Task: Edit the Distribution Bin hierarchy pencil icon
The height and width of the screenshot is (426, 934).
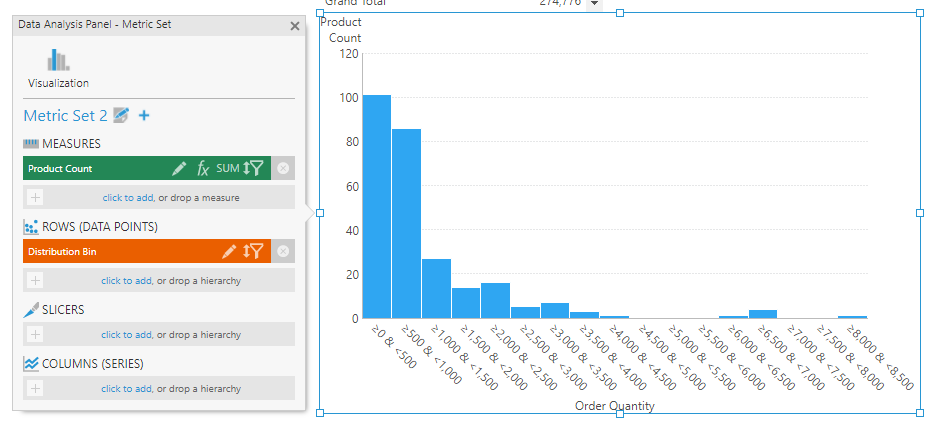Action: point(229,251)
